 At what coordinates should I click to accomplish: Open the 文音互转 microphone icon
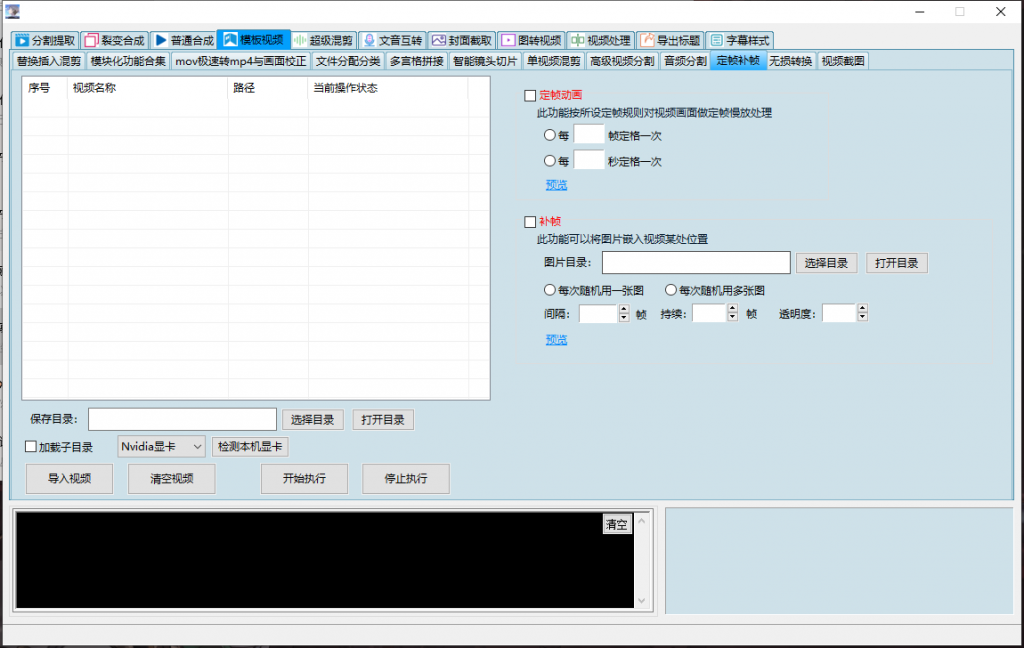[368, 41]
